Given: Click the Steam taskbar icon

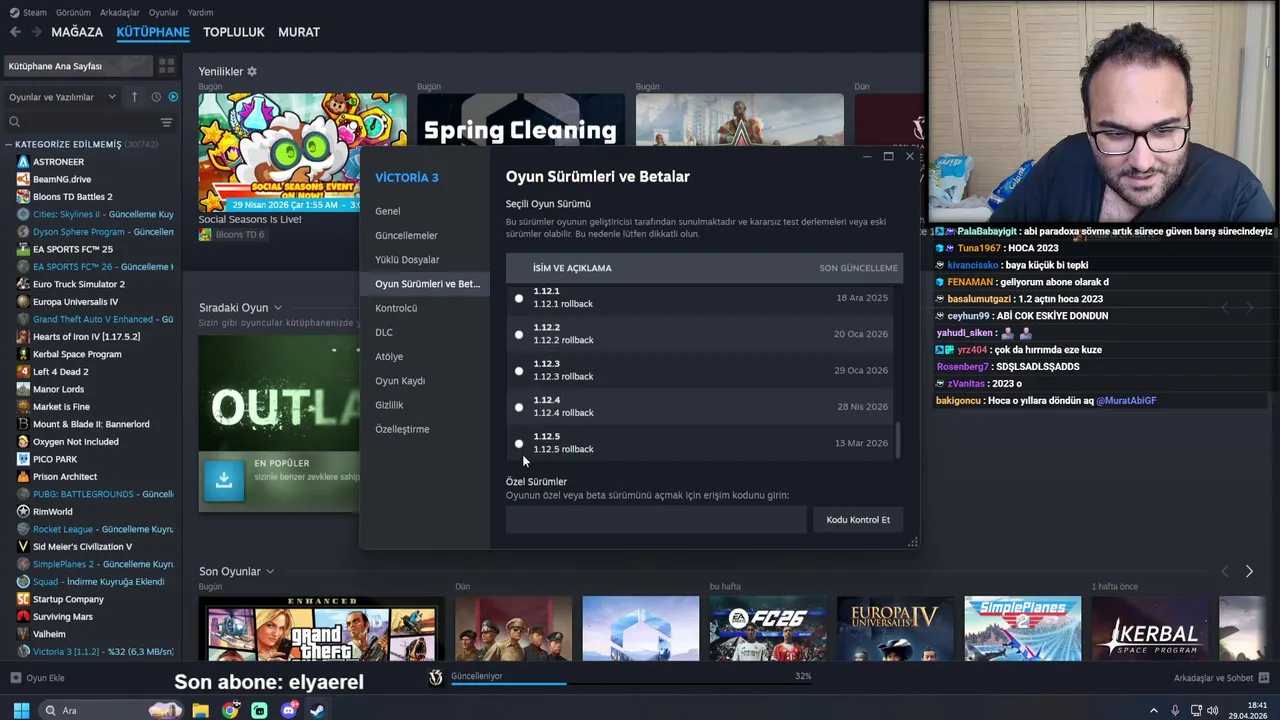Looking at the screenshot, I should (317, 710).
